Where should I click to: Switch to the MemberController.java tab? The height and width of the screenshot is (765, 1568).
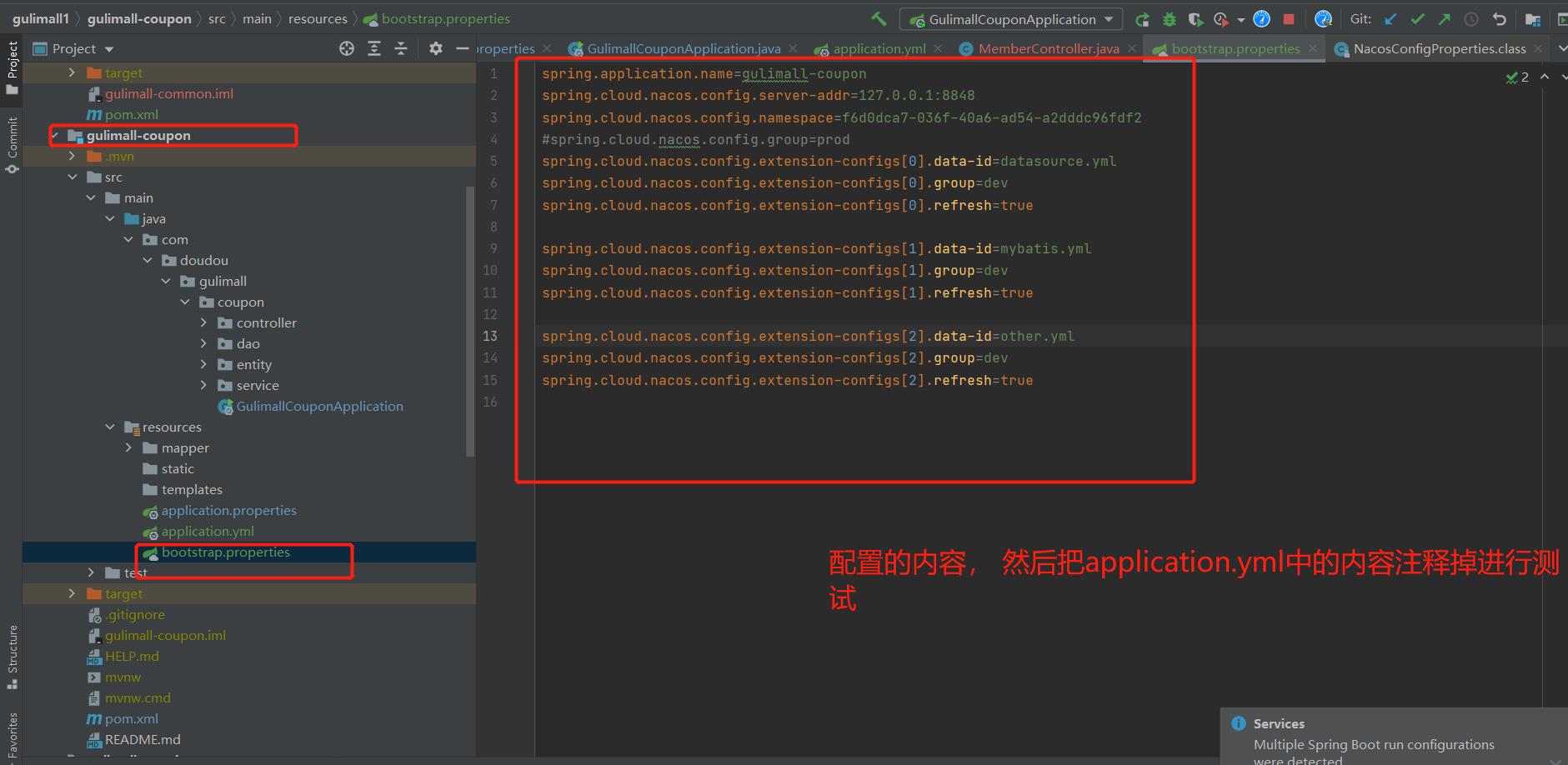1049,48
